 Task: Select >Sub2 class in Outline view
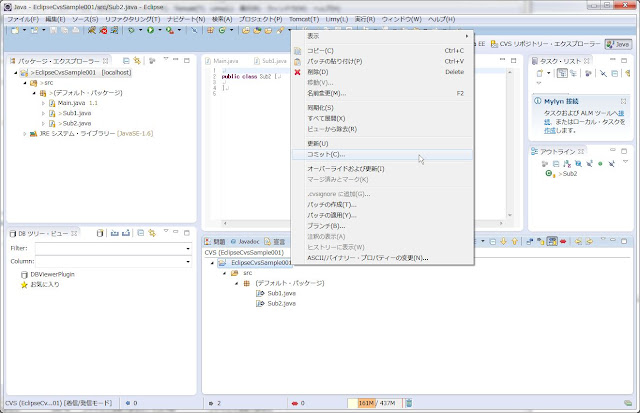coord(562,174)
